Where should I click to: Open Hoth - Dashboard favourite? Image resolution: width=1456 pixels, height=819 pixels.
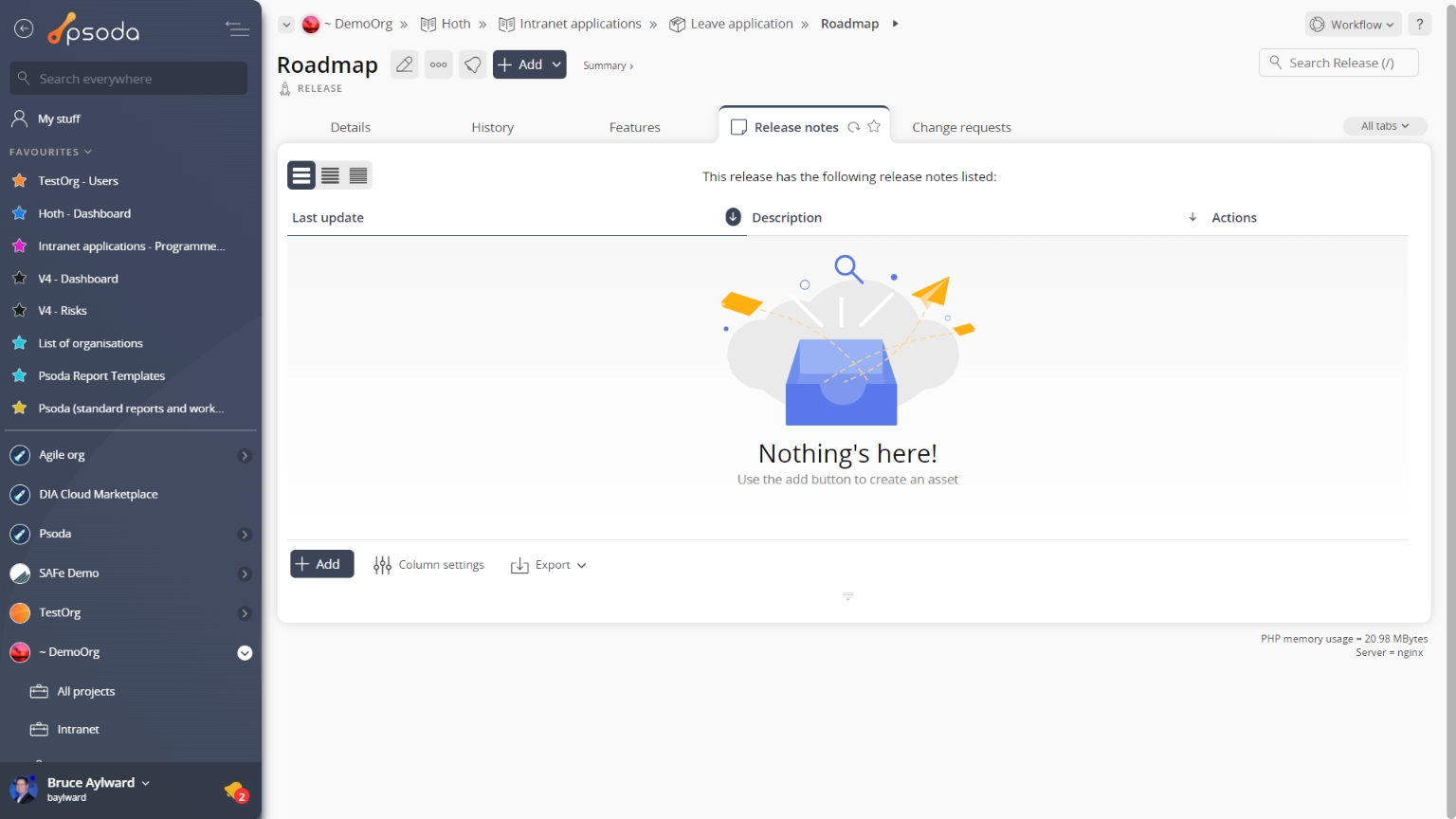(x=83, y=213)
